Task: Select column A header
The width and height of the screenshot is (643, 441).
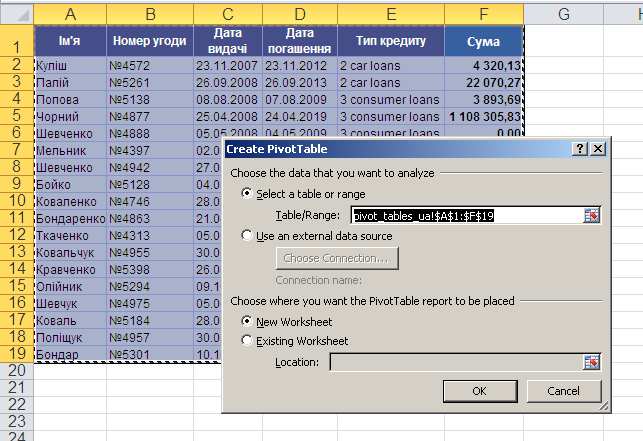Action: point(70,13)
